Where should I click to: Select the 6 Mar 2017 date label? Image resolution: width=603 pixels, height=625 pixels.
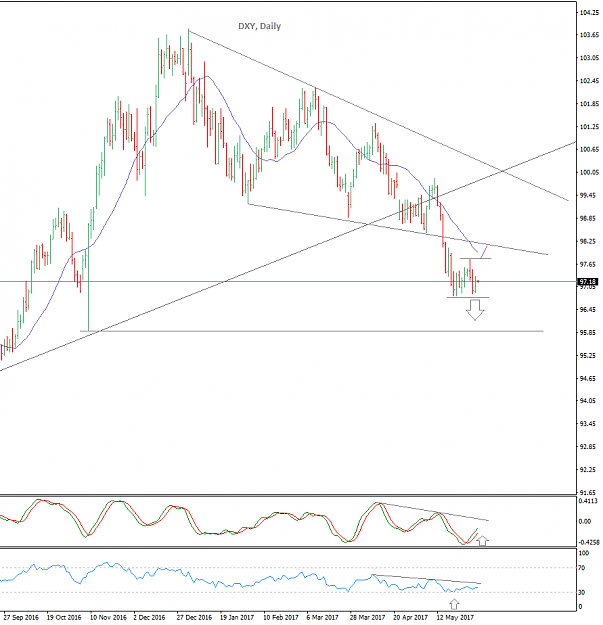(x=322, y=617)
